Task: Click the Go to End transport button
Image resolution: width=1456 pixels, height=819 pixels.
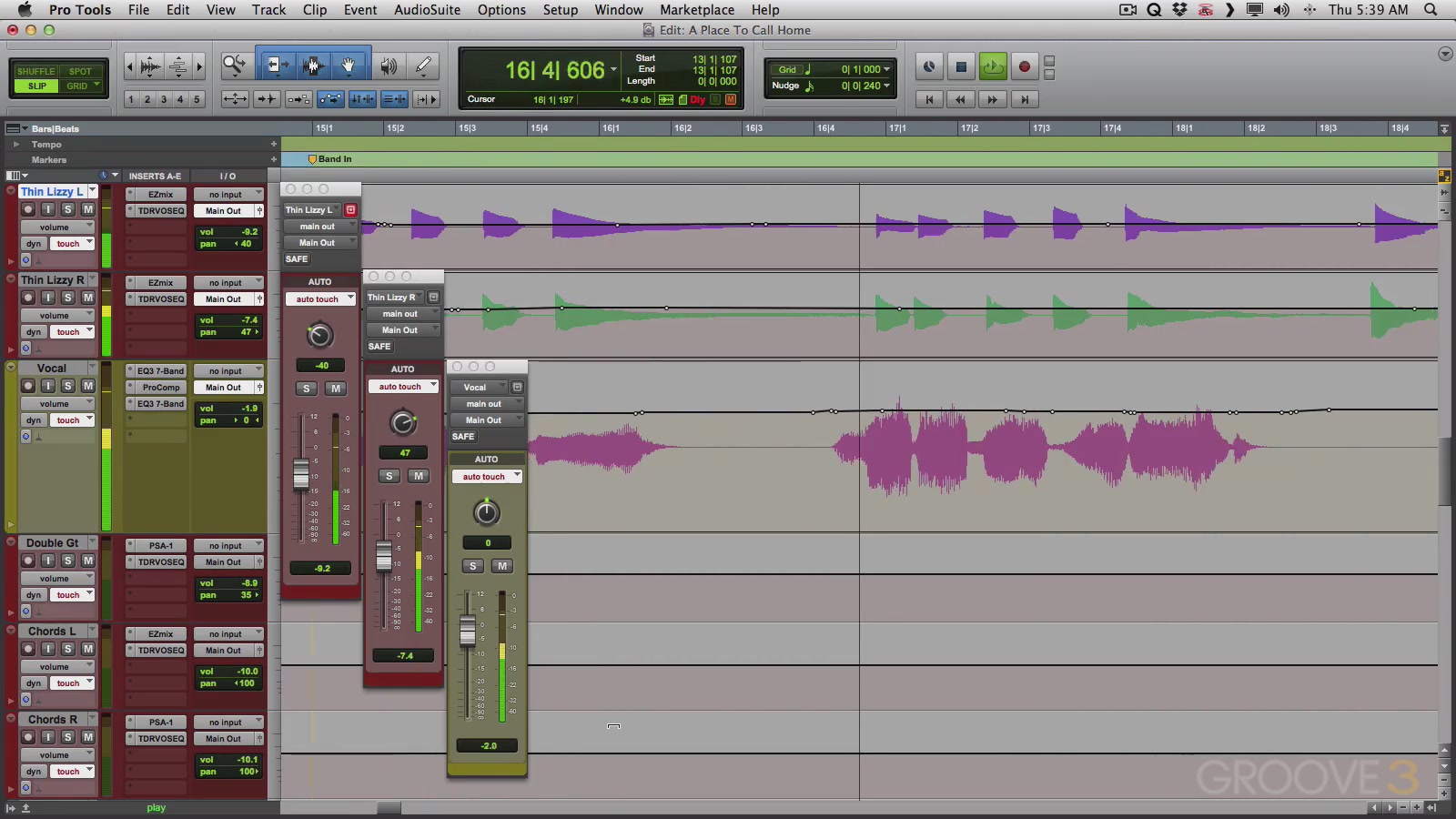Action: pos(1025,99)
